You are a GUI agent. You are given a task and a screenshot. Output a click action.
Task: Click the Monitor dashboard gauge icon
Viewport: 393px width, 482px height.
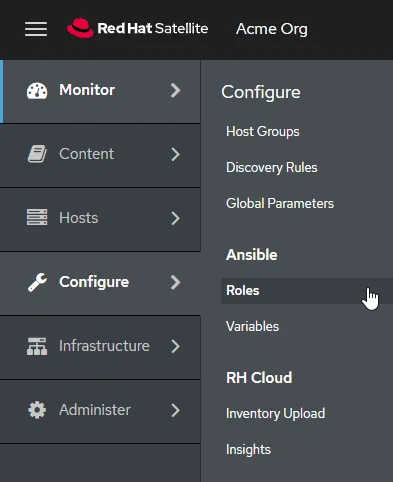(x=37, y=91)
